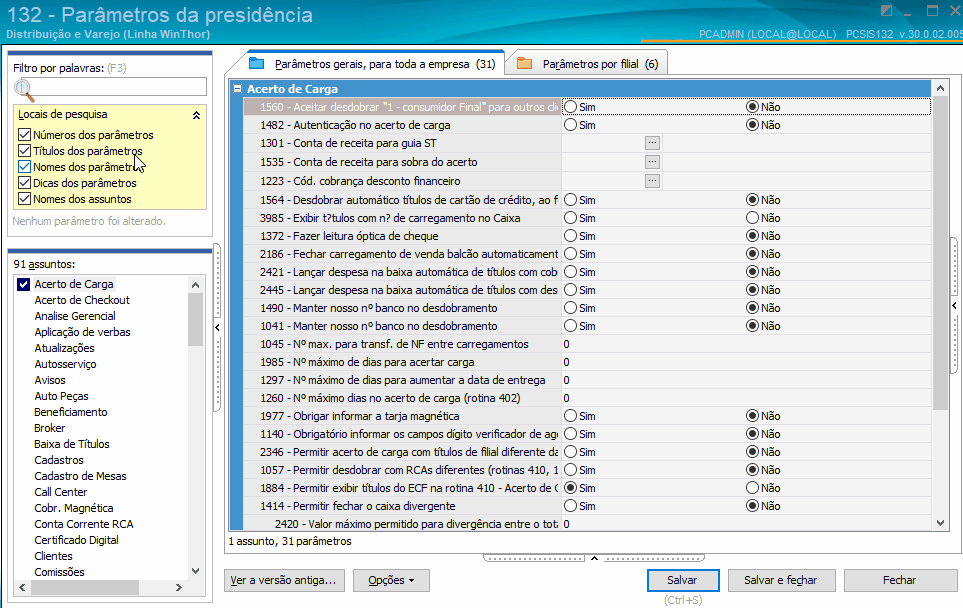
Task: Switch to Parâmetros por filial tab
Action: click(588, 64)
